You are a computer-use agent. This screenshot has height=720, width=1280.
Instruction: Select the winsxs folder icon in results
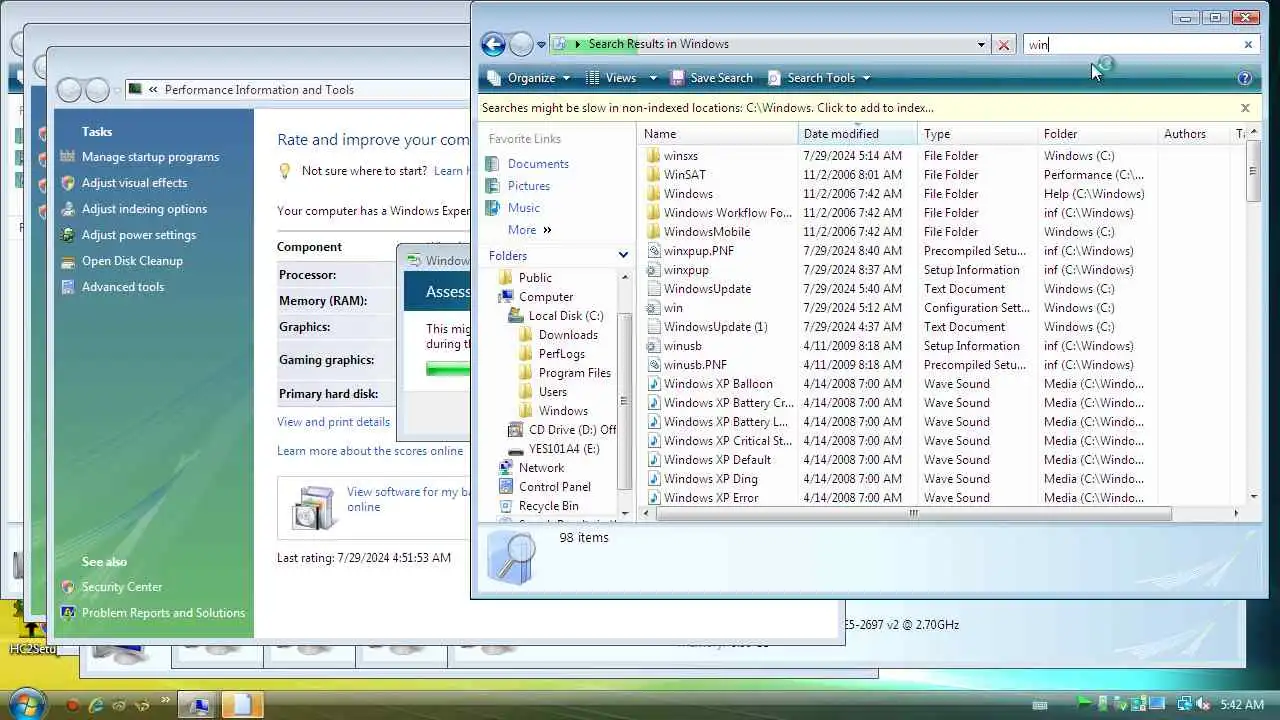[653, 156]
